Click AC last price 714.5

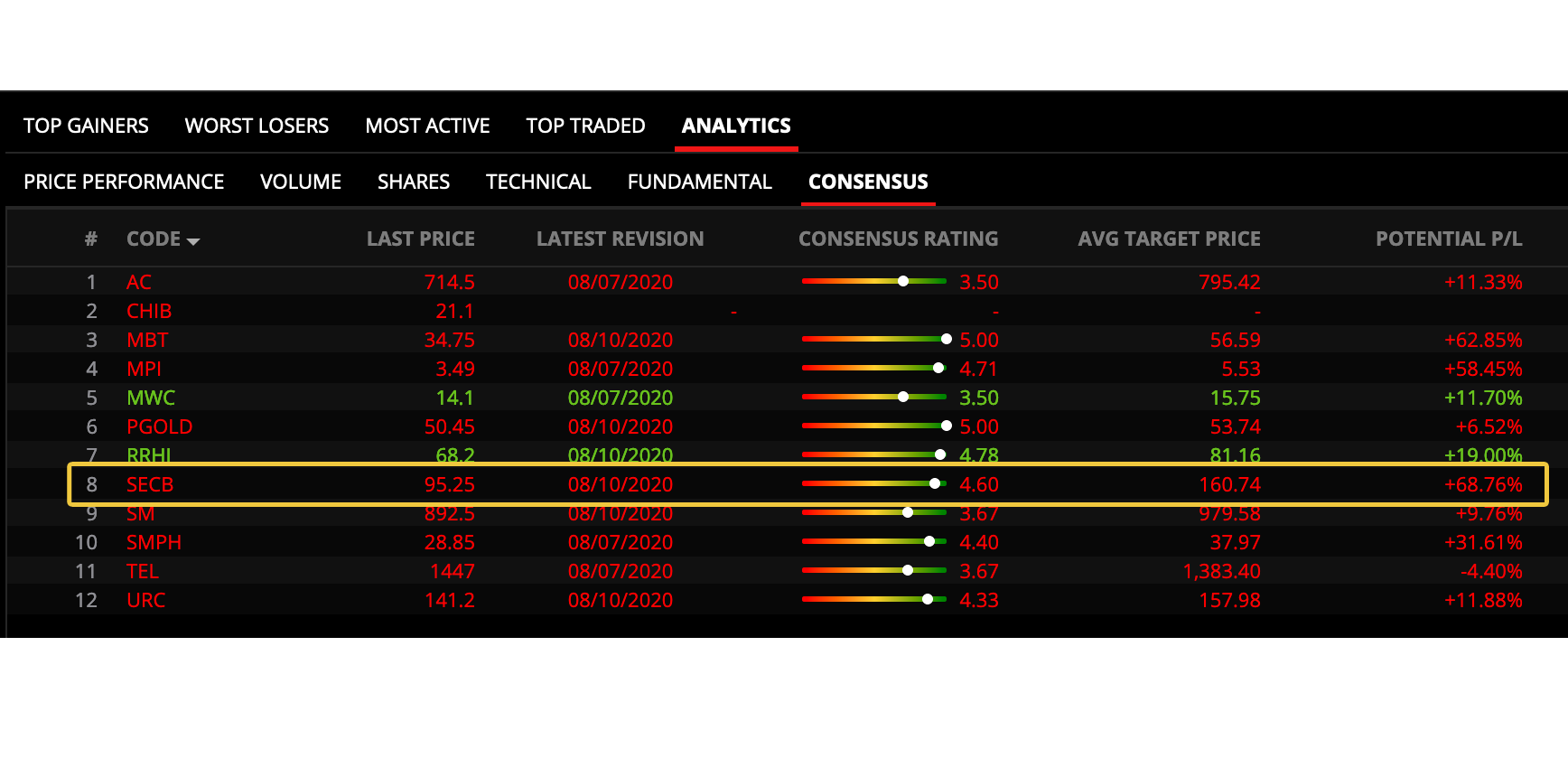450,282
